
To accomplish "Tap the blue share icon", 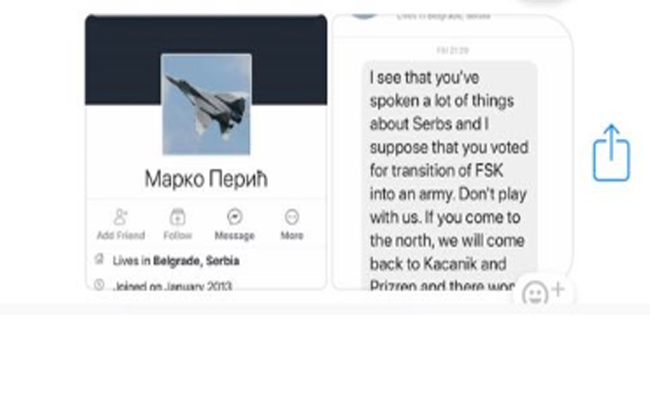I will pyautogui.click(x=611, y=153).
